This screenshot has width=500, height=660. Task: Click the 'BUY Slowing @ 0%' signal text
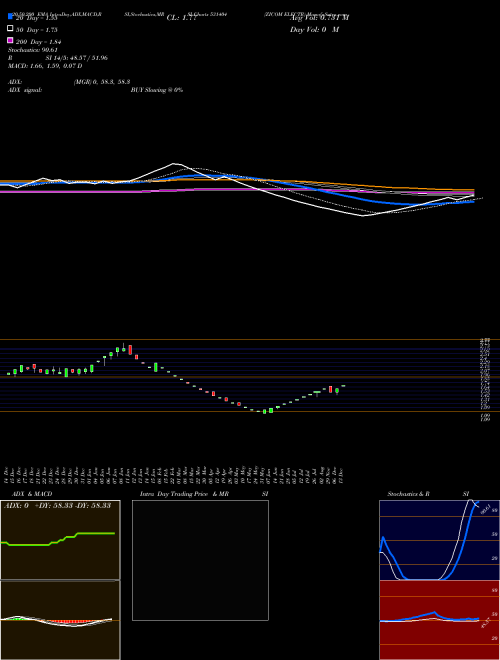(x=157, y=90)
